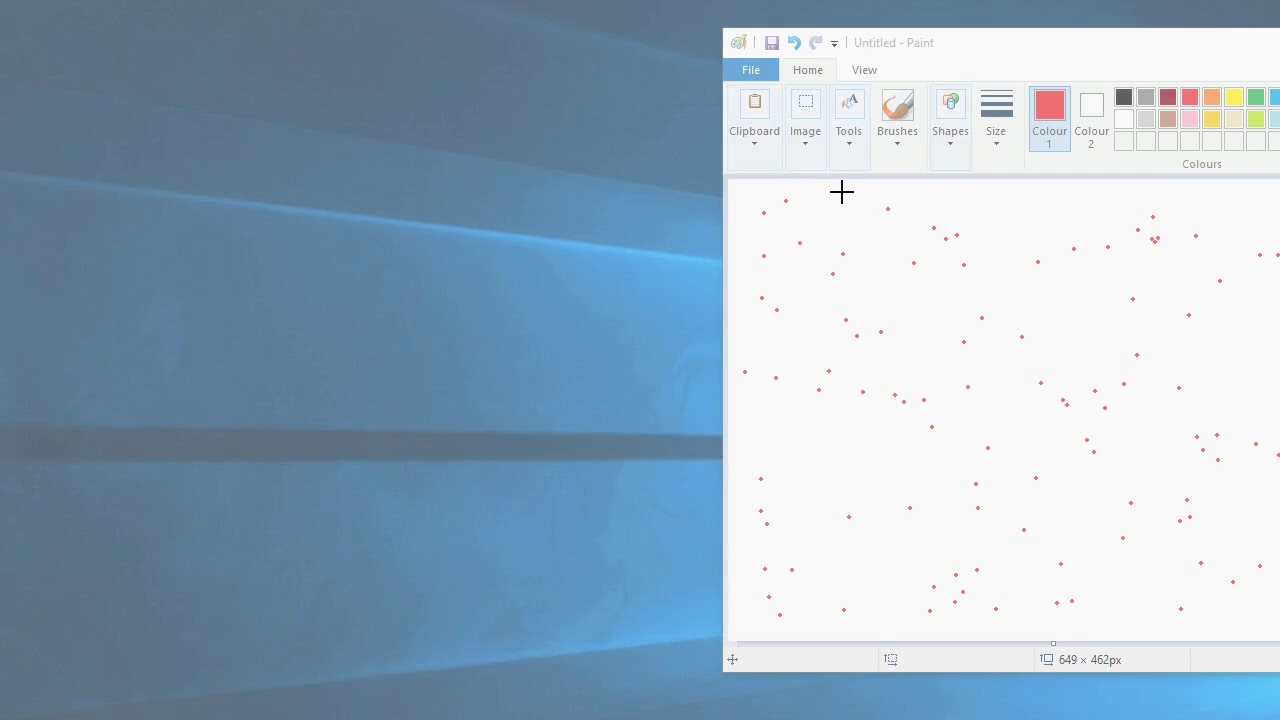The width and height of the screenshot is (1280, 720).
Task: Undo the last action
Action: 793,43
